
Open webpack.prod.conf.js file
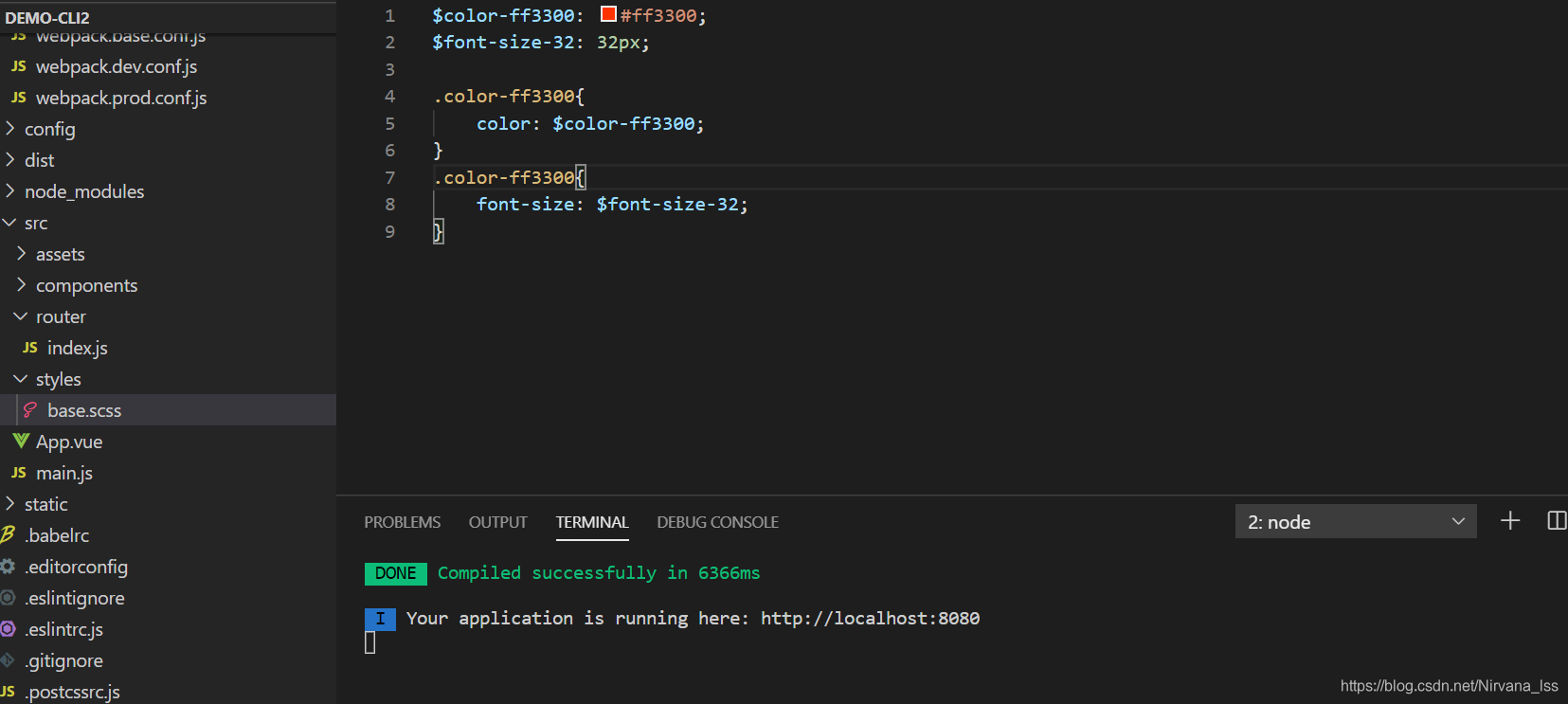click(x=121, y=98)
